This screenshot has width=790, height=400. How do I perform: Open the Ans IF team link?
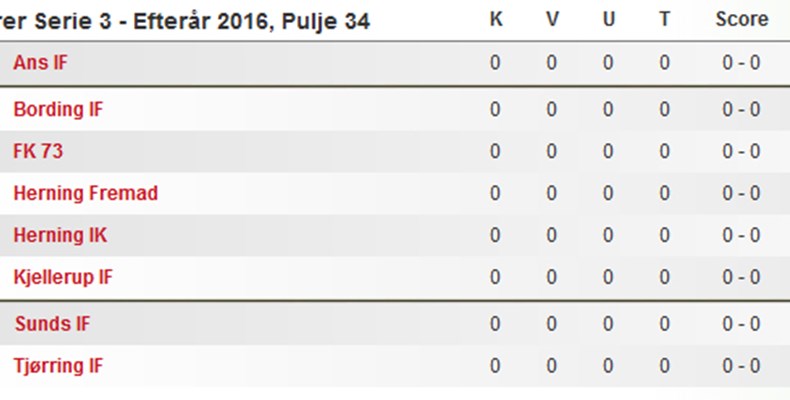(40, 63)
